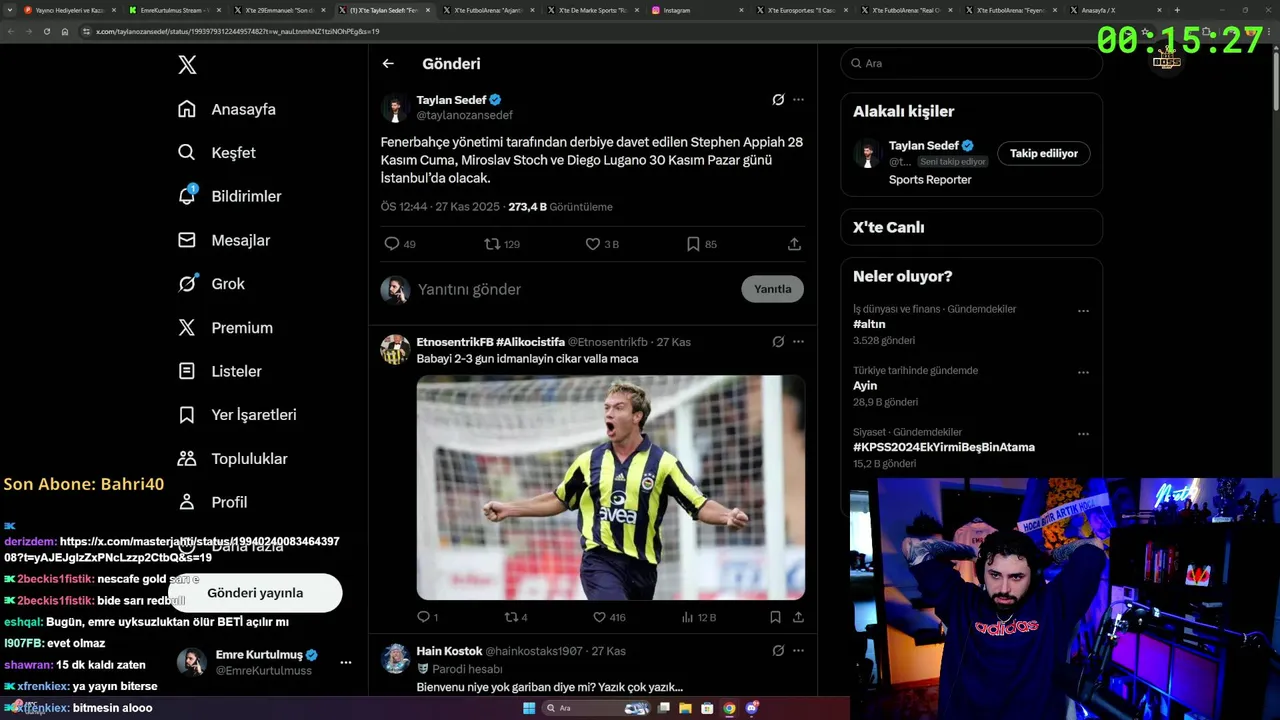1280x720 pixels.
Task: Like EtnosentrikFB reply with 416 likes
Action: point(599,617)
